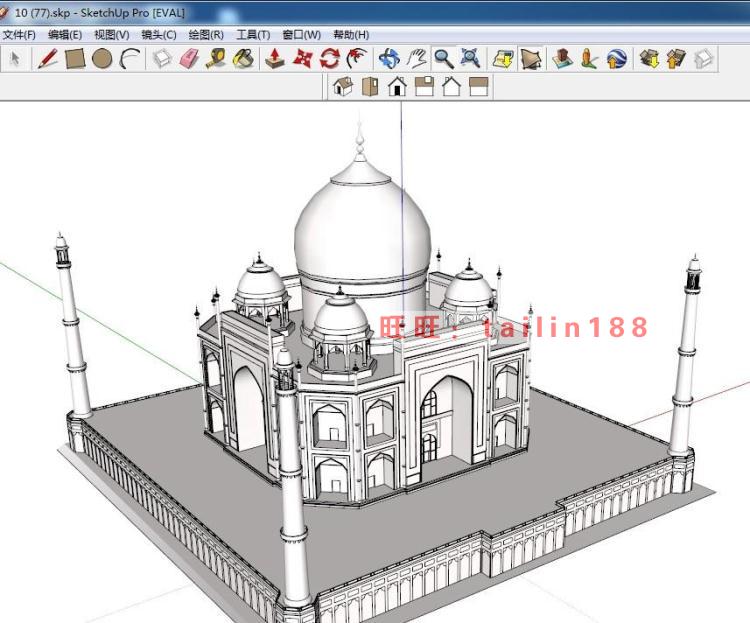750x623 pixels.
Task: Pick the red Line pencil tool
Action: tap(47, 59)
